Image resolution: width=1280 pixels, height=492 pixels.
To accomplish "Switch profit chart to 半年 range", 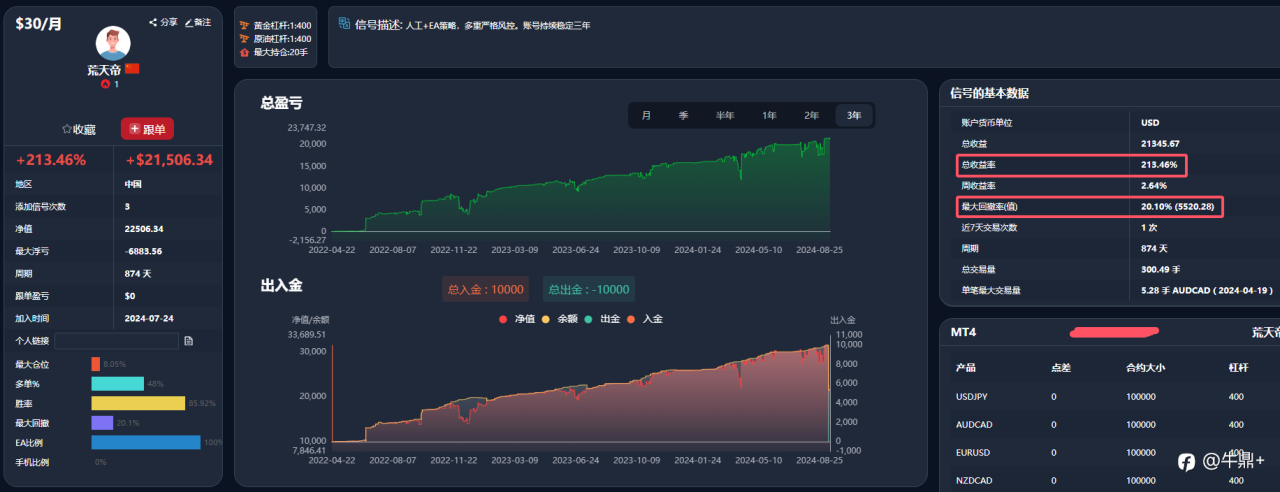I will [x=725, y=115].
